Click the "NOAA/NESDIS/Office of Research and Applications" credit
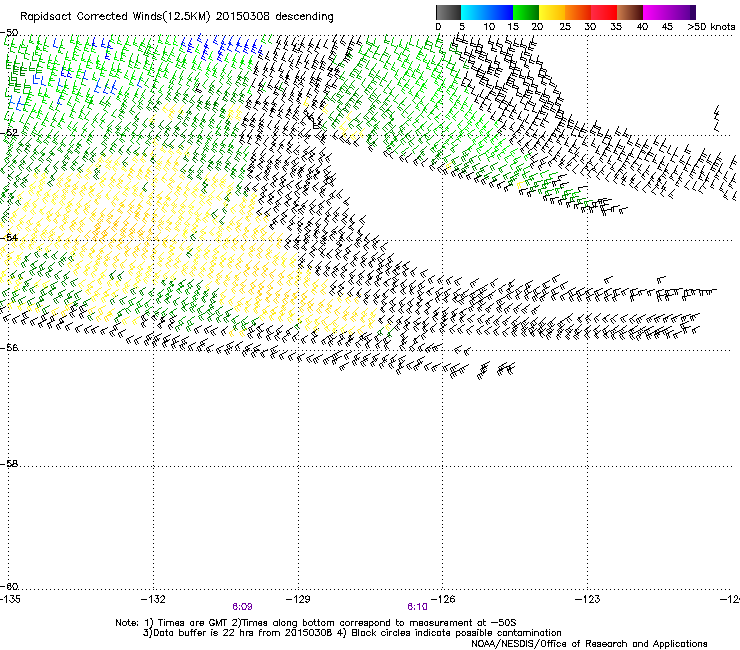The width and height of the screenshot is (740, 650). click(589, 644)
